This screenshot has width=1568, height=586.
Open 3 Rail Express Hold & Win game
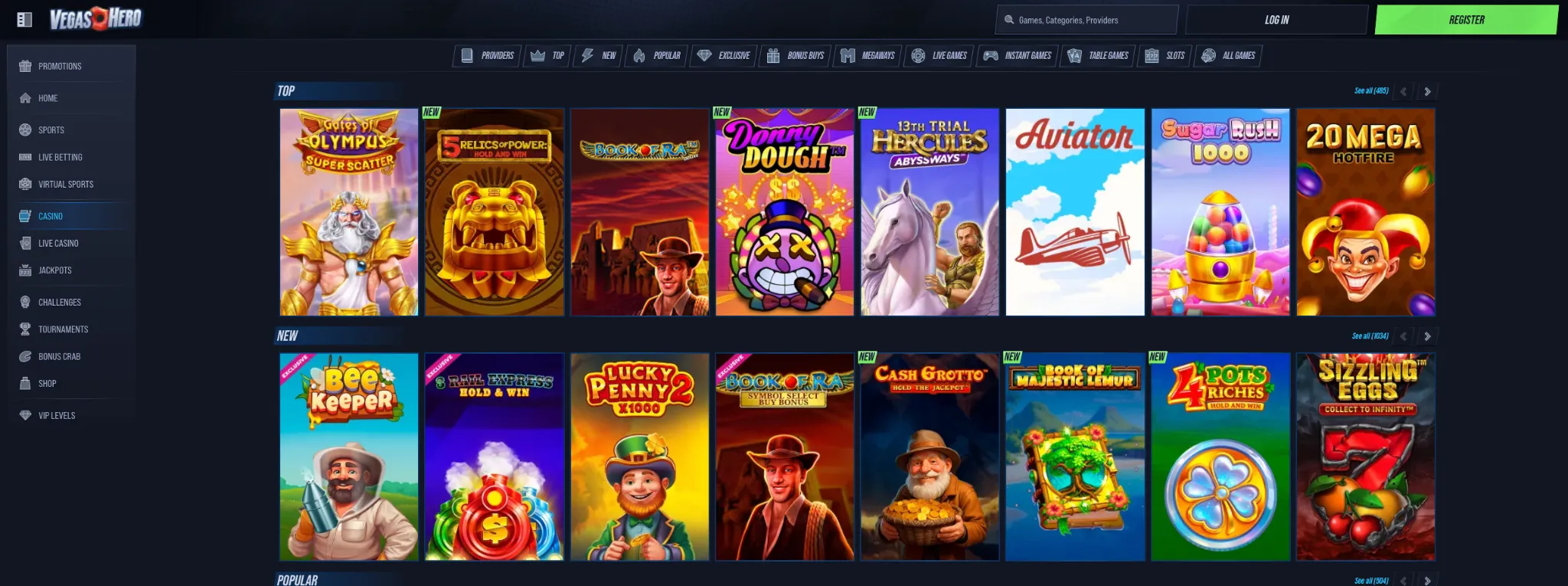click(x=495, y=457)
